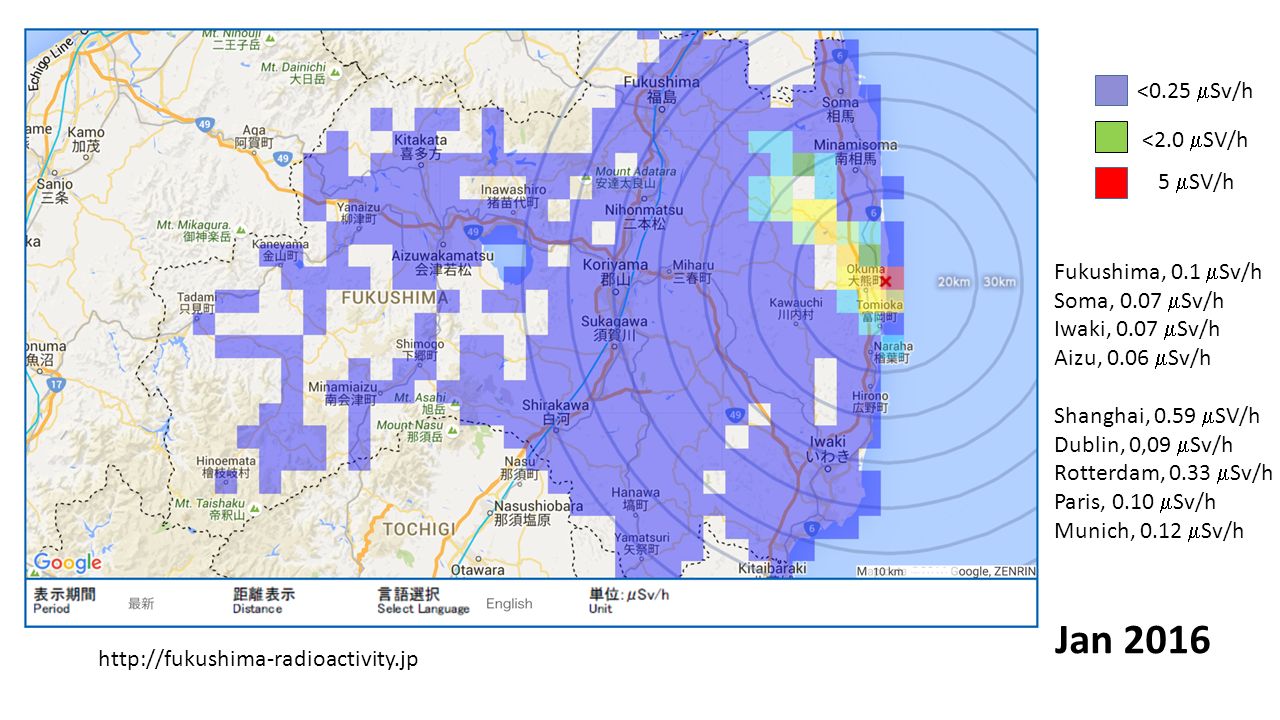Viewport: 1280px width, 720px height.
Task: Open the fukushima-radioactivity.jp URL
Action: pos(258,658)
